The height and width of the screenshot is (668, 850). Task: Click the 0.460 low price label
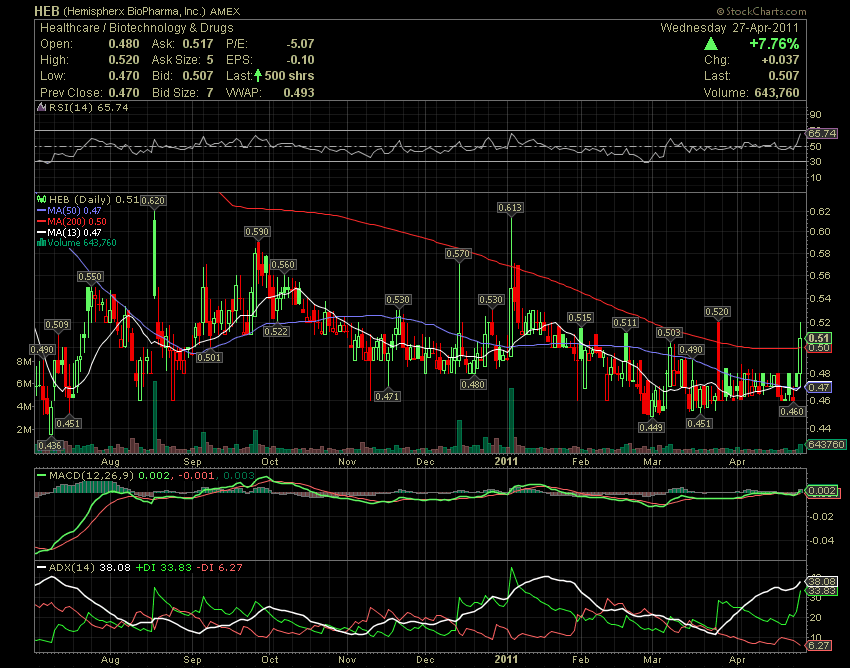tap(791, 412)
